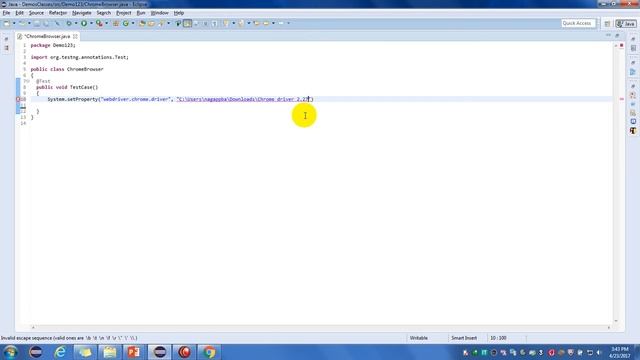640x360 pixels.
Task: Click the System.setProperty code line
Action: (x=180, y=99)
